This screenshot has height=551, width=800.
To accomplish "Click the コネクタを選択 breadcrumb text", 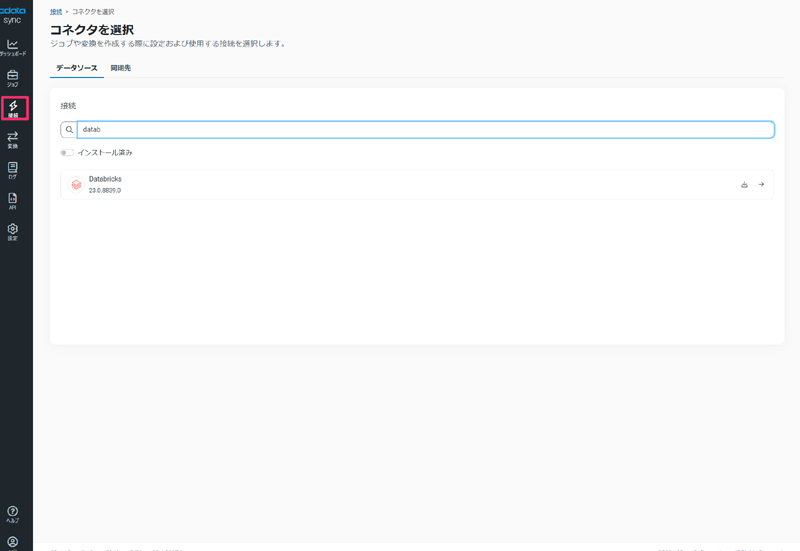I will tap(93, 12).
